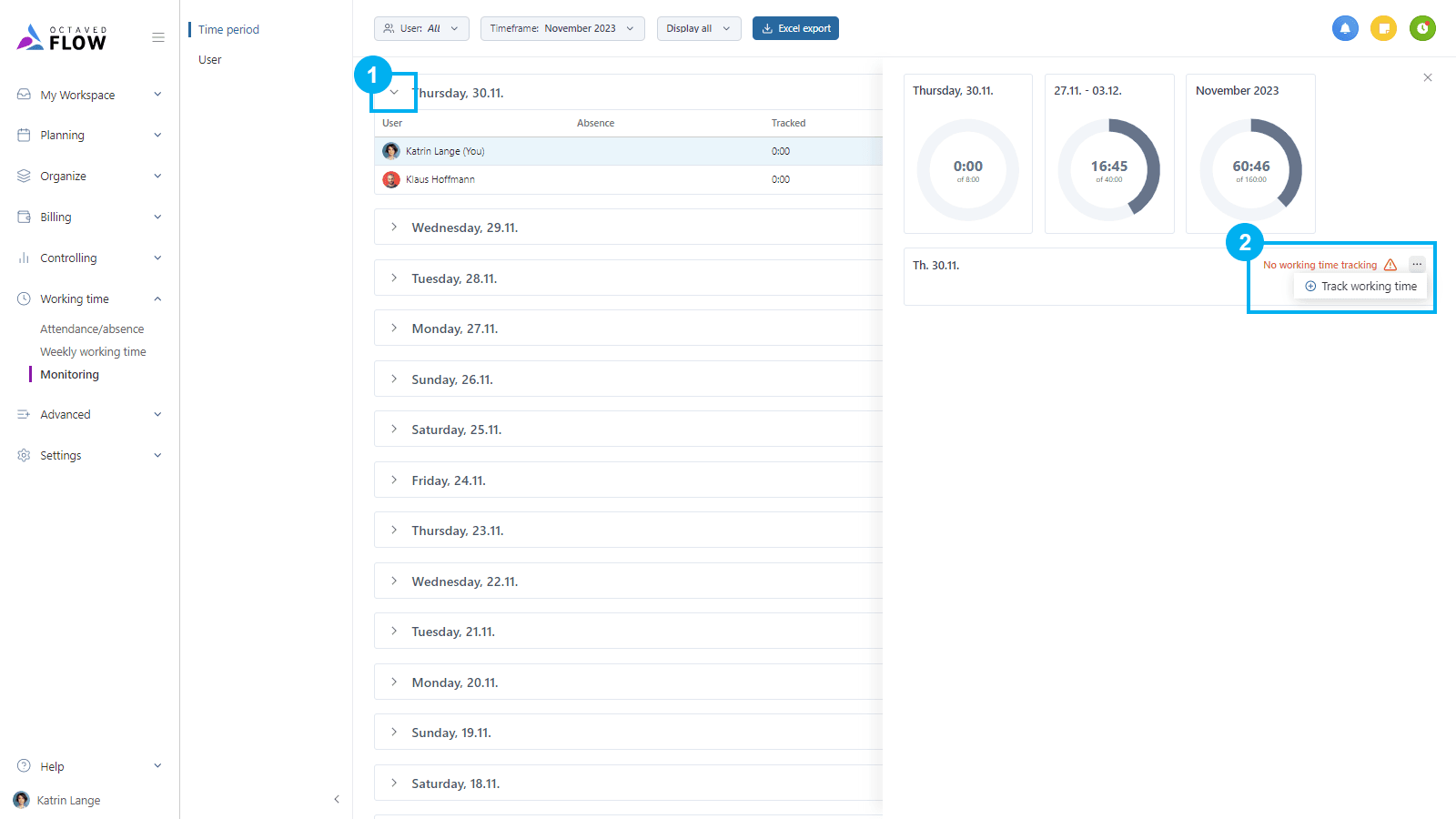
Task: Open the User: All filter dropdown
Action: 421,28
